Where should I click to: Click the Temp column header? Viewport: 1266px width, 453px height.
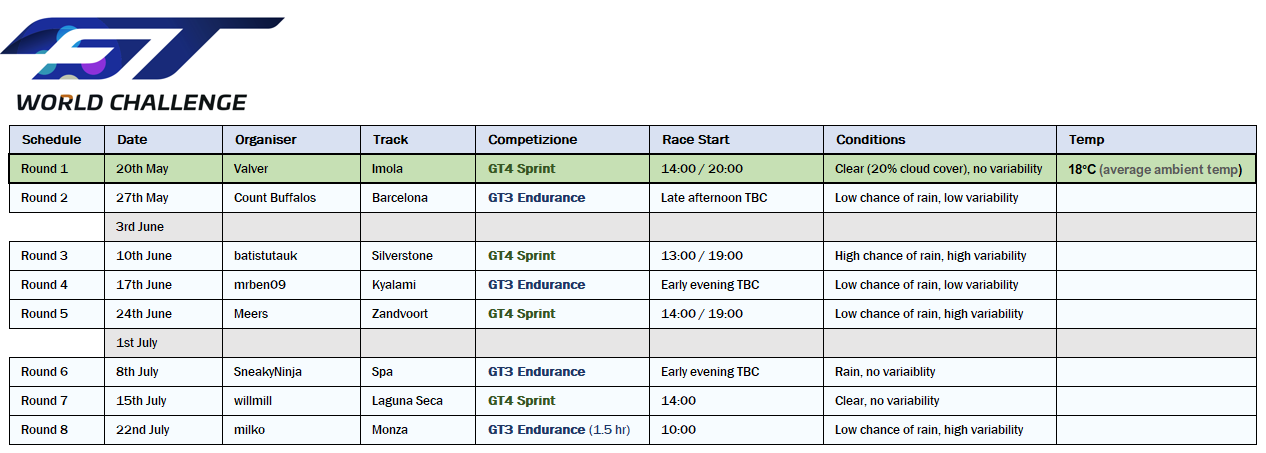pyautogui.click(x=1086, y=140)
